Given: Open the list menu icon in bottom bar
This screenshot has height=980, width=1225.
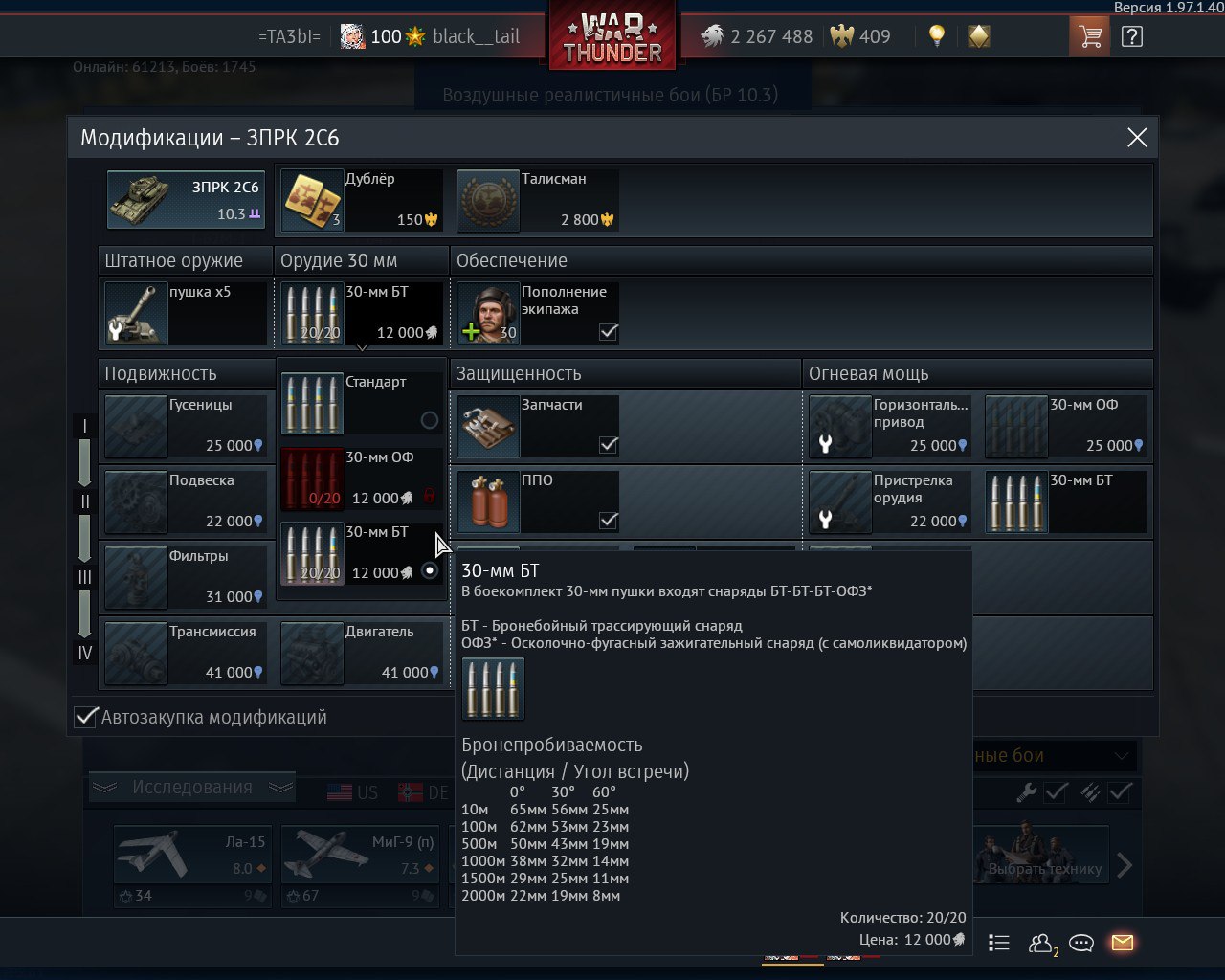Looking at the screenshot, I should tap(998, 944).
